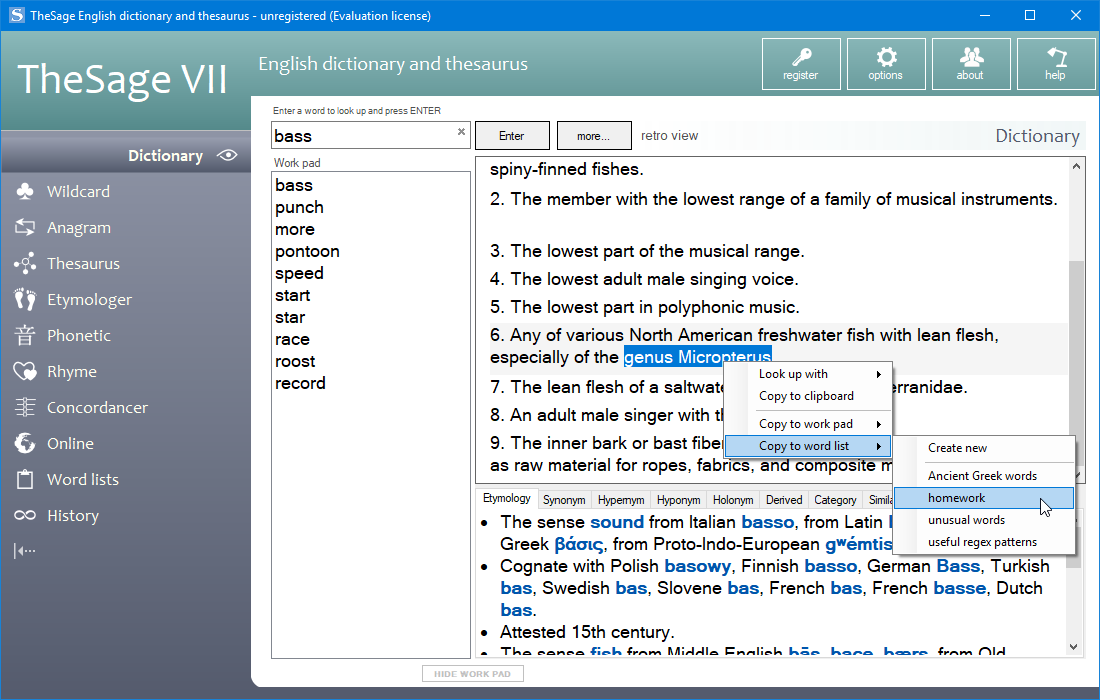The height and width of the screenshot is (700, 1100).
Task: Click the Swedish 'bas' link
Action: (x=631, y=588)
